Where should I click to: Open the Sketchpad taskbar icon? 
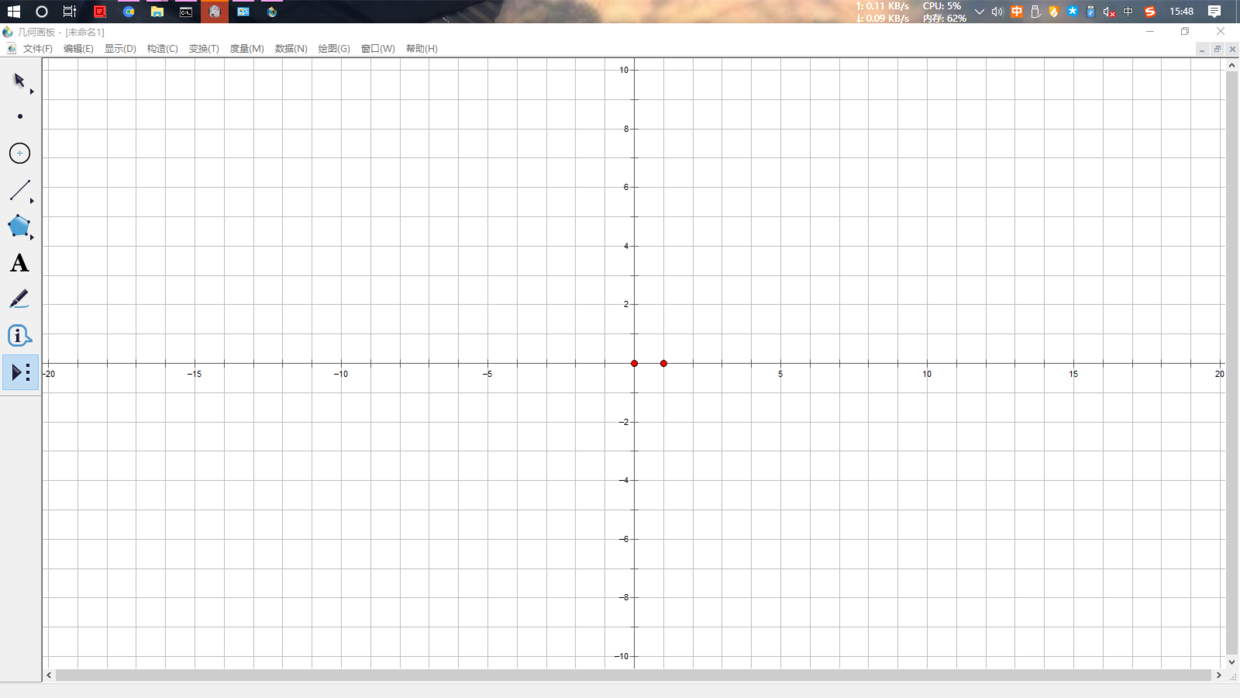pos(272,12)
